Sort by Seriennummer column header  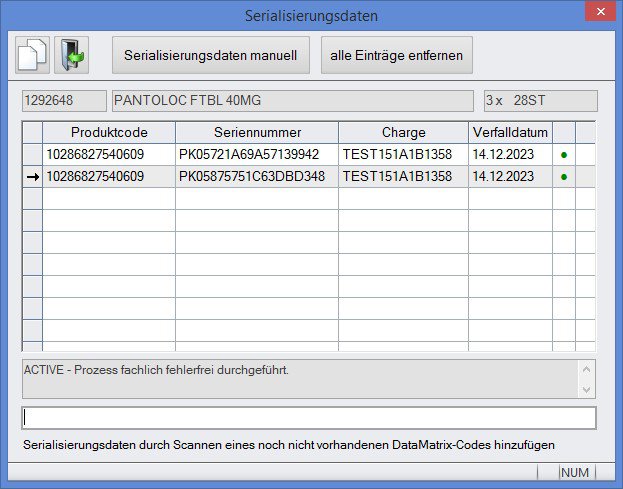click(257, 132)
